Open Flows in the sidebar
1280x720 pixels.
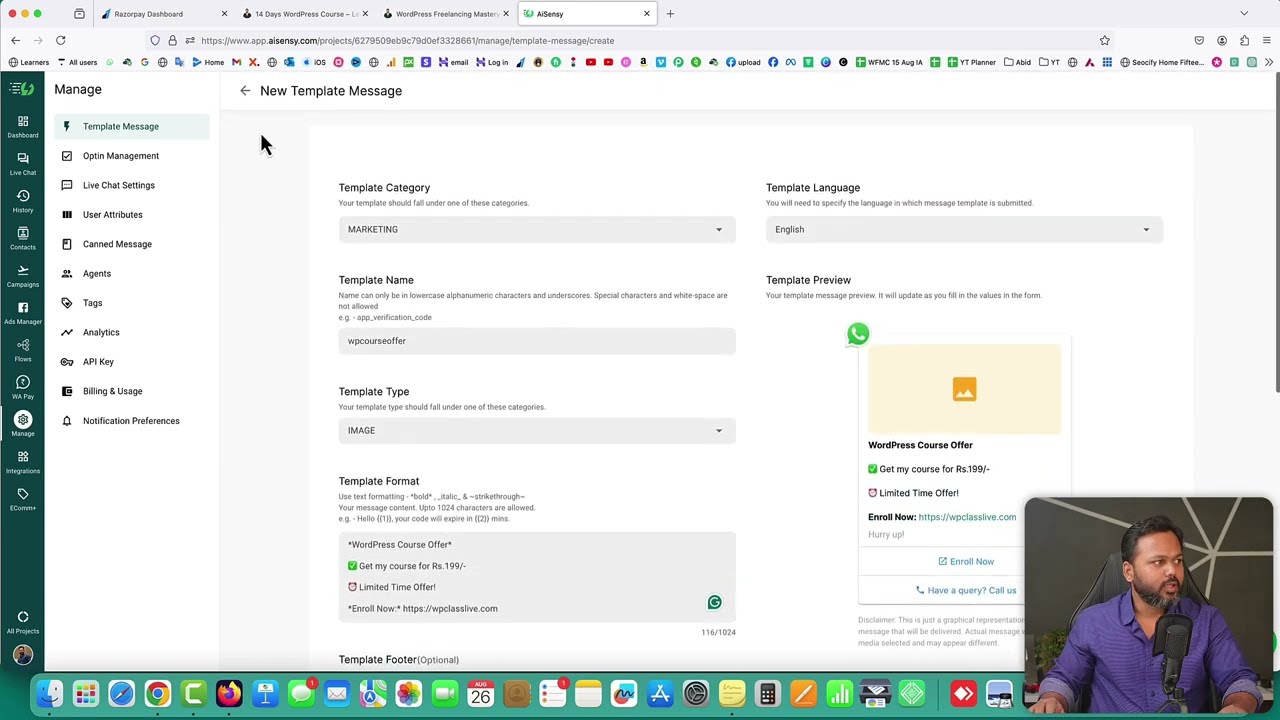22,350
